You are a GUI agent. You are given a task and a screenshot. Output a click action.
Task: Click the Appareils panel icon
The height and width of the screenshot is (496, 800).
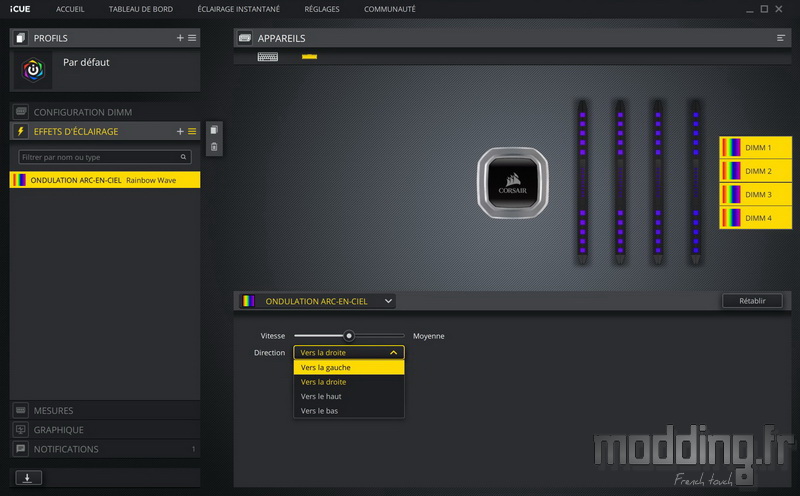(245, 38)
